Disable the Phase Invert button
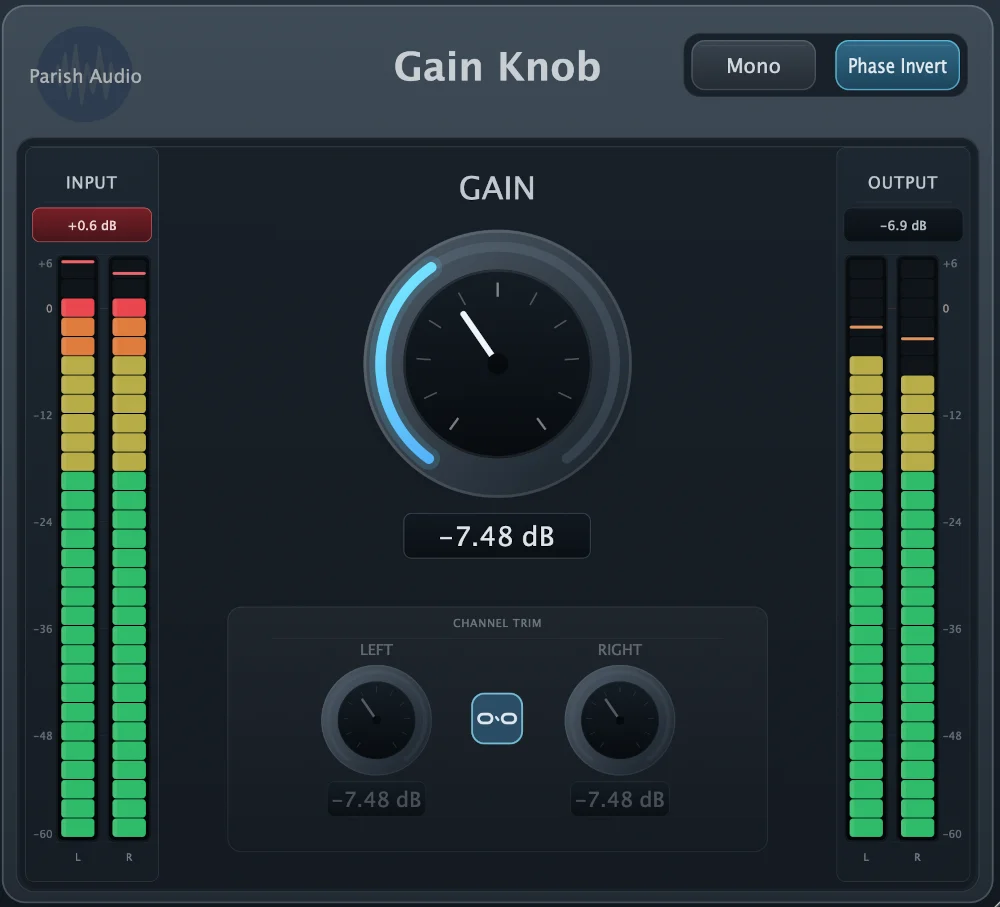 [x=897, y=66]
